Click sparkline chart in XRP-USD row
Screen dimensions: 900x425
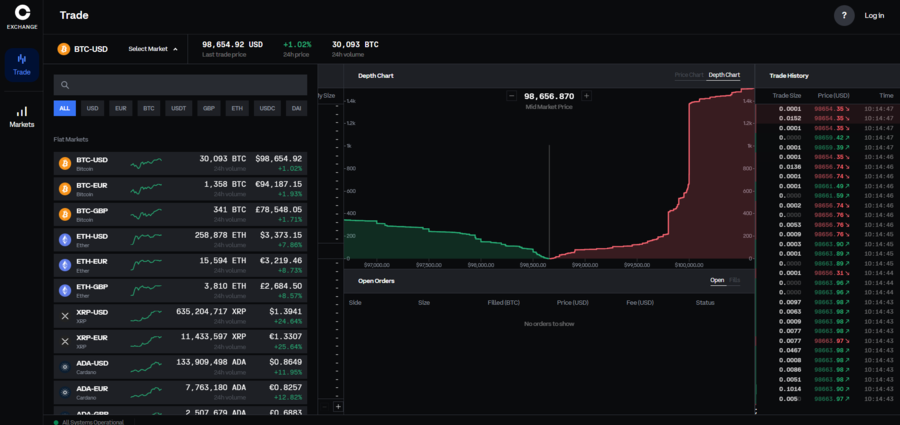[x=146, y=316]
